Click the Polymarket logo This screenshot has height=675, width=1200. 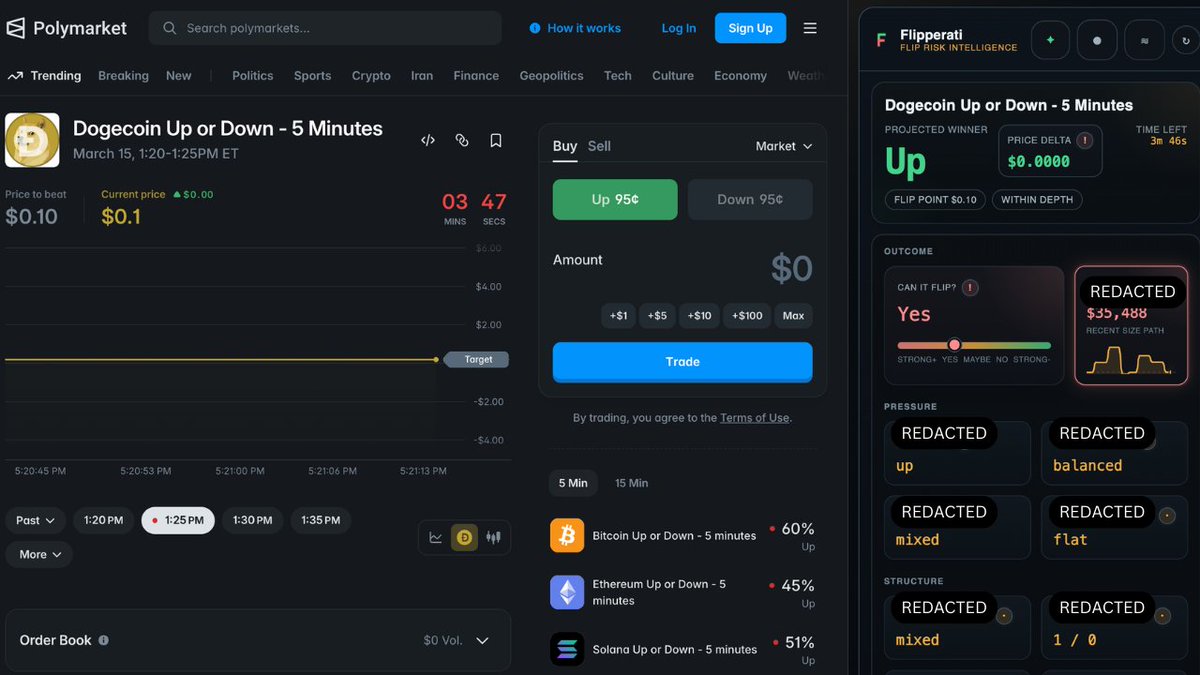[67, 28]
